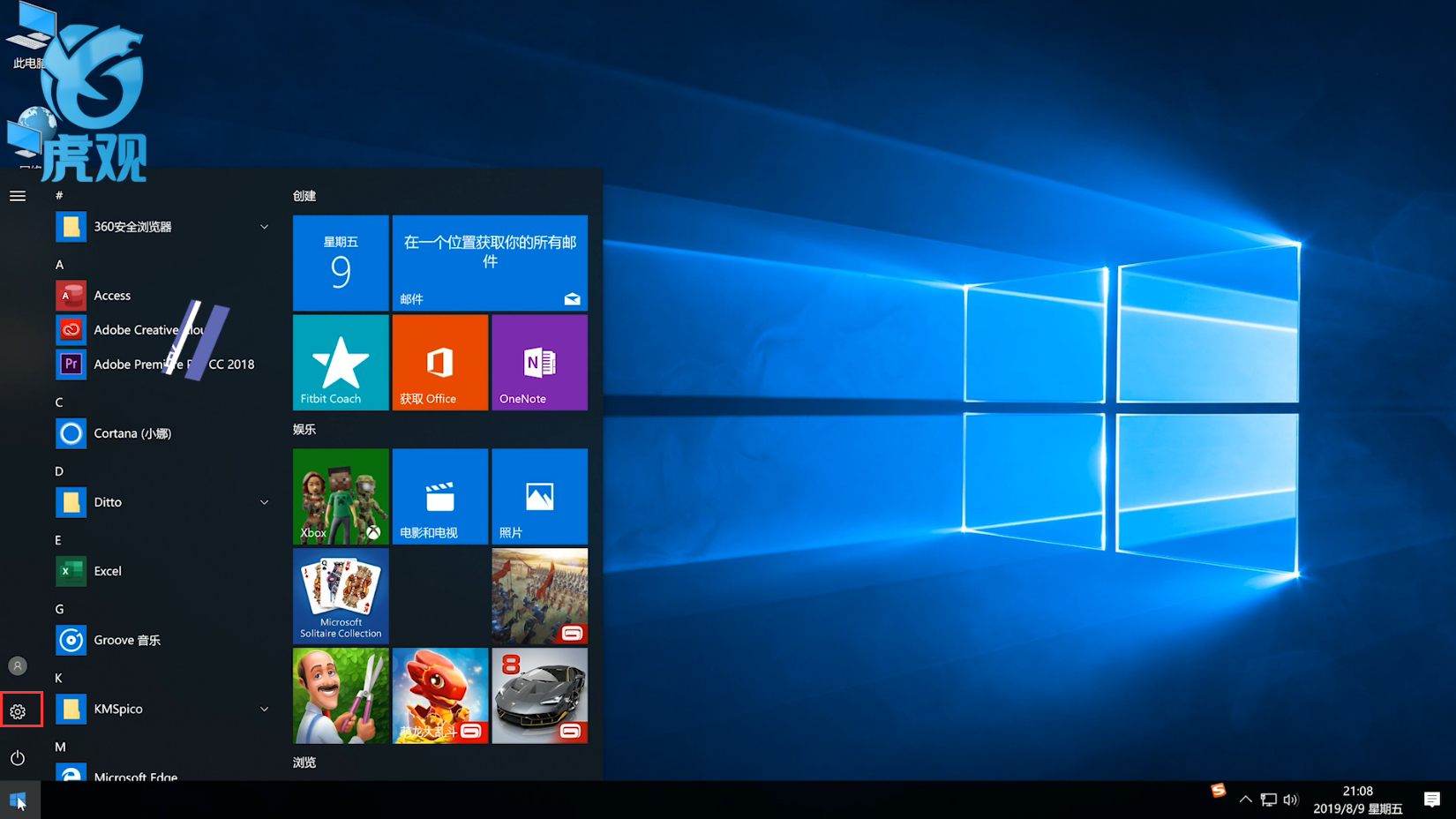
Task: Open the user account icon
Action: tap(18, 665)
